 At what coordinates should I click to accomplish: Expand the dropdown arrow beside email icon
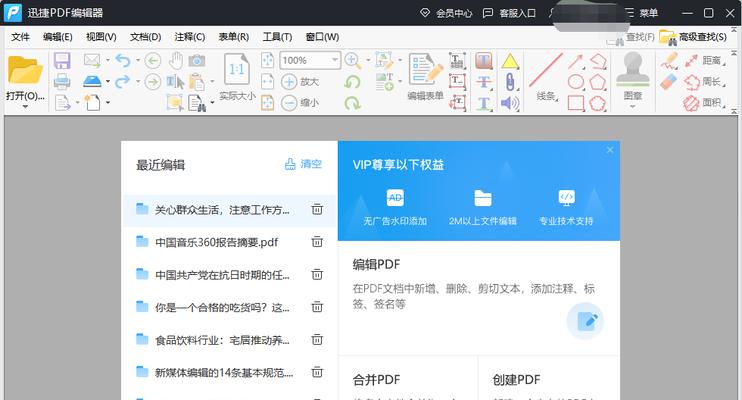108,60
